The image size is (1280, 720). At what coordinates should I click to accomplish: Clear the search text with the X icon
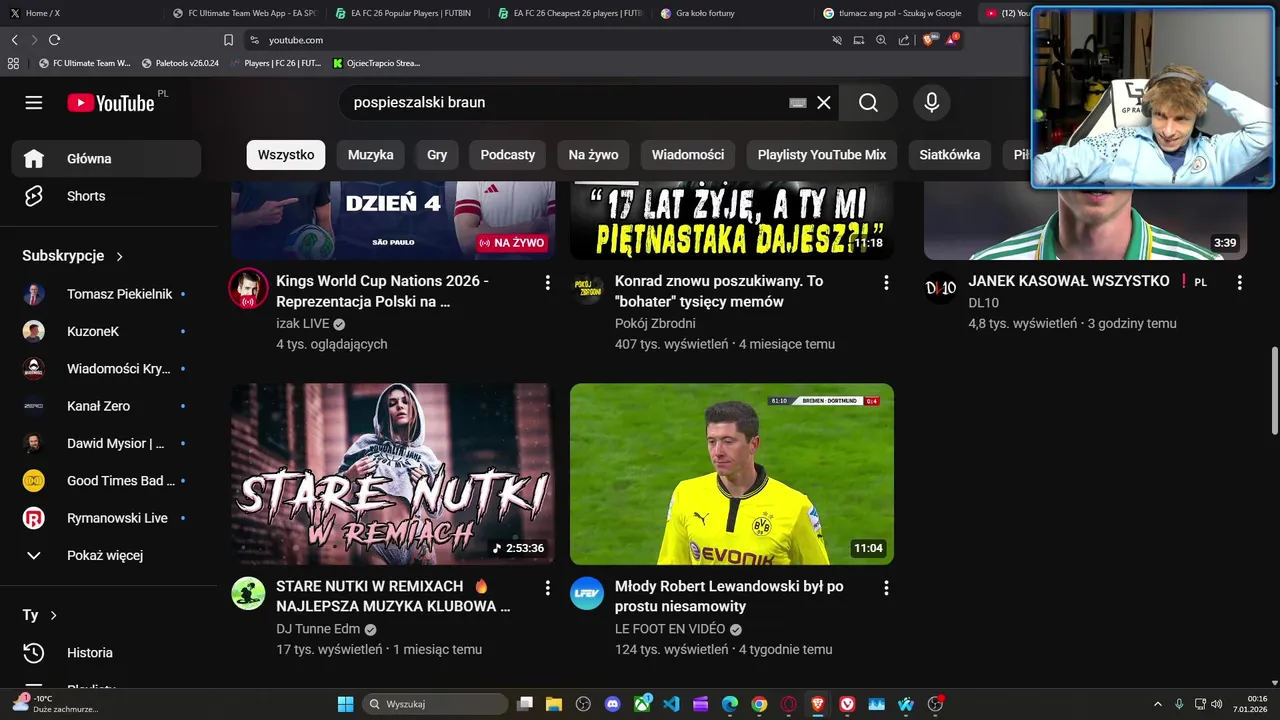click(824, 103)
